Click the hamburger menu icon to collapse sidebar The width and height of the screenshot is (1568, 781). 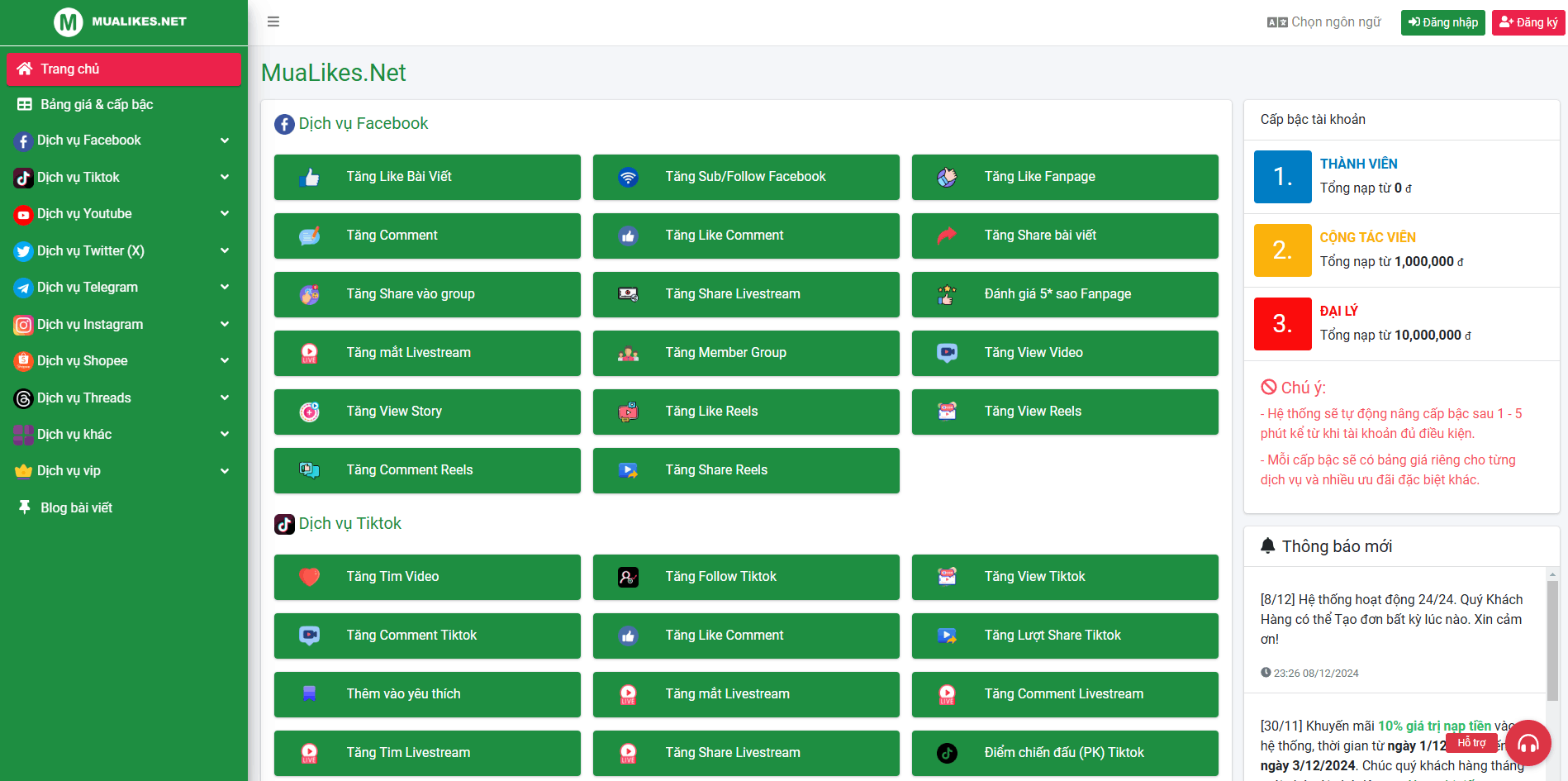(x=273, y=21)
